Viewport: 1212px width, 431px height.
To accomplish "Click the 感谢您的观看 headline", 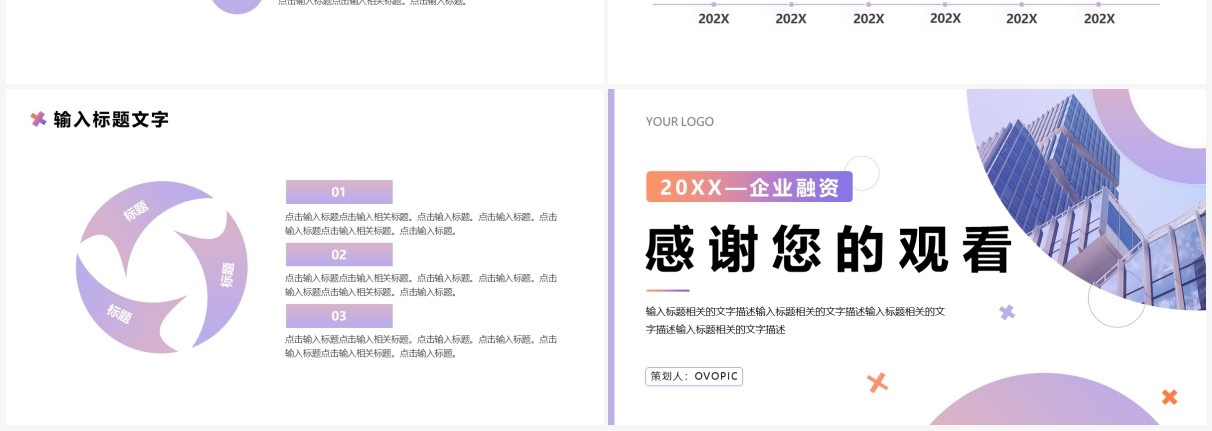I will click(829, 250).
